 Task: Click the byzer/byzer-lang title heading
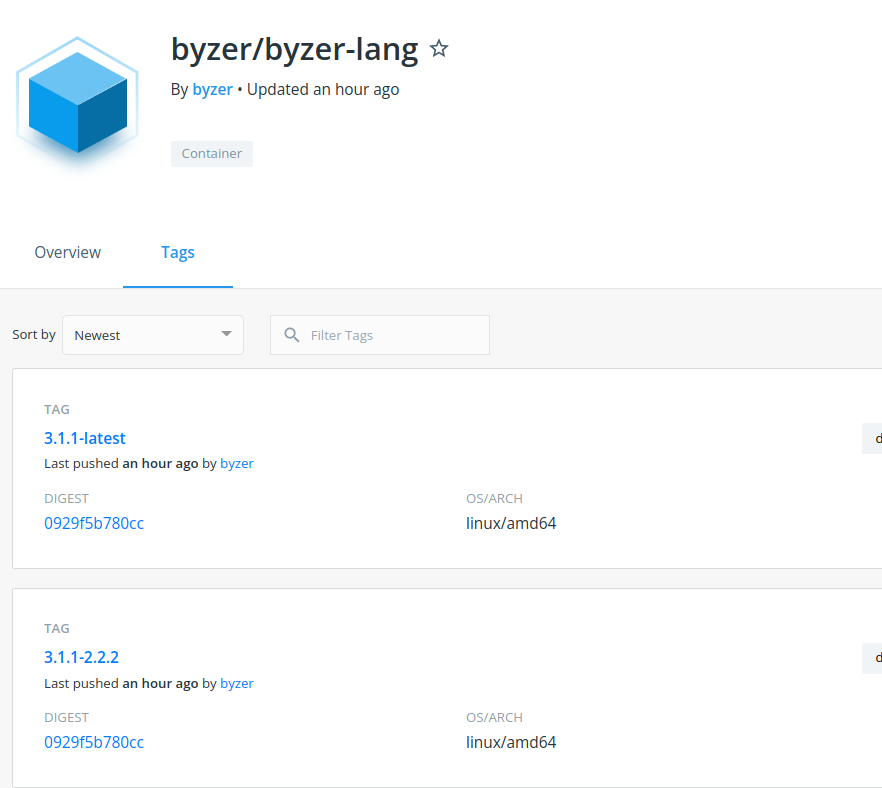(x=295, y=49)
